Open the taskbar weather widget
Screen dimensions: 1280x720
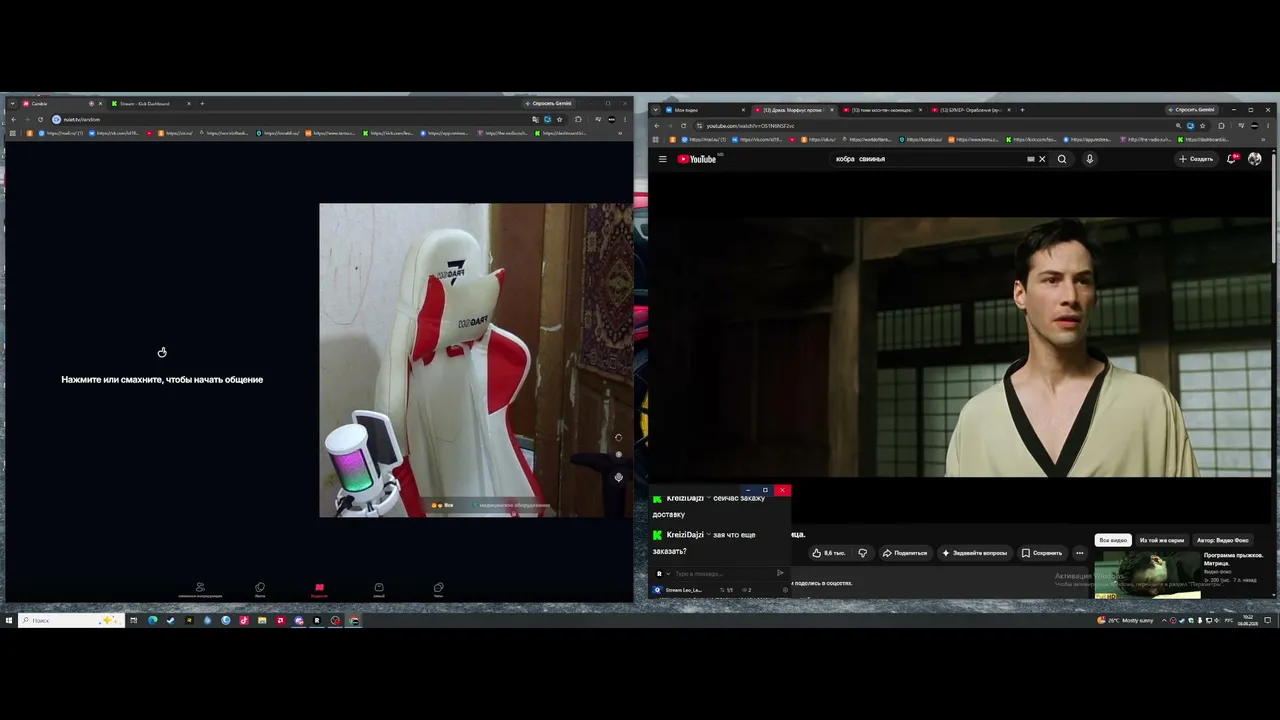[1125, 620]
